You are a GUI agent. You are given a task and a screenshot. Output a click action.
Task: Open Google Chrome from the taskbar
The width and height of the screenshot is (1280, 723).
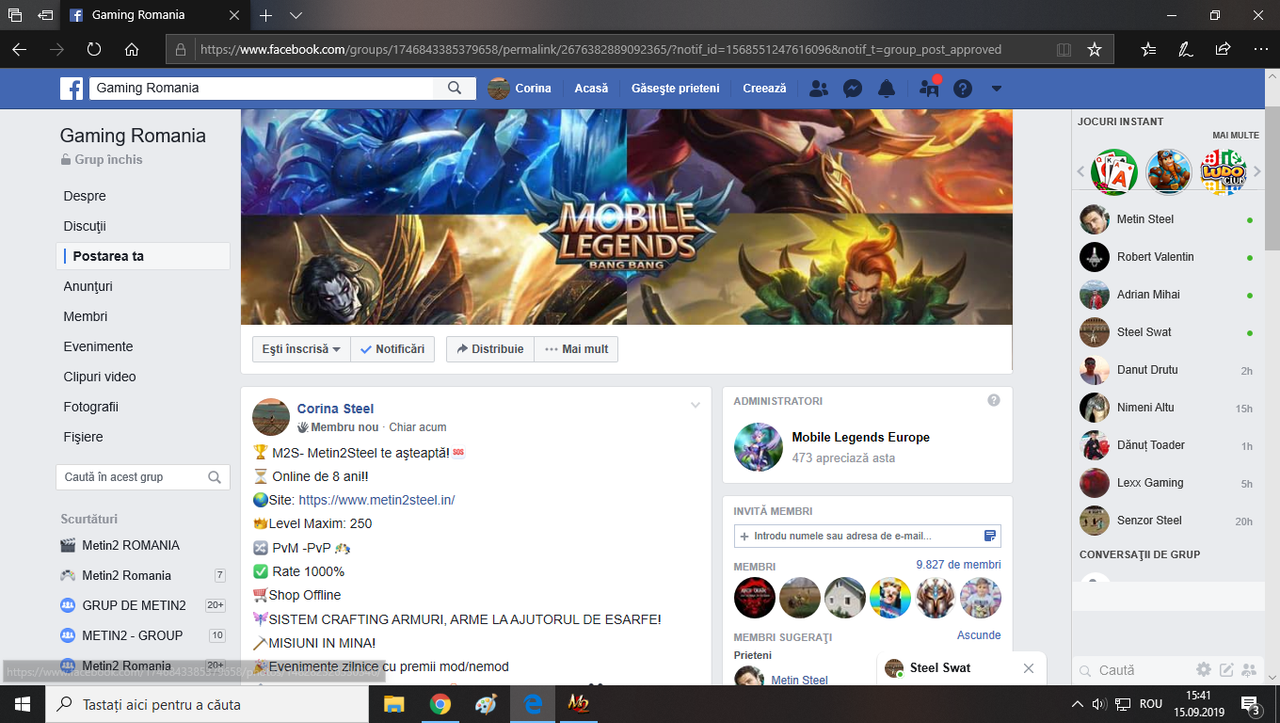440,704
